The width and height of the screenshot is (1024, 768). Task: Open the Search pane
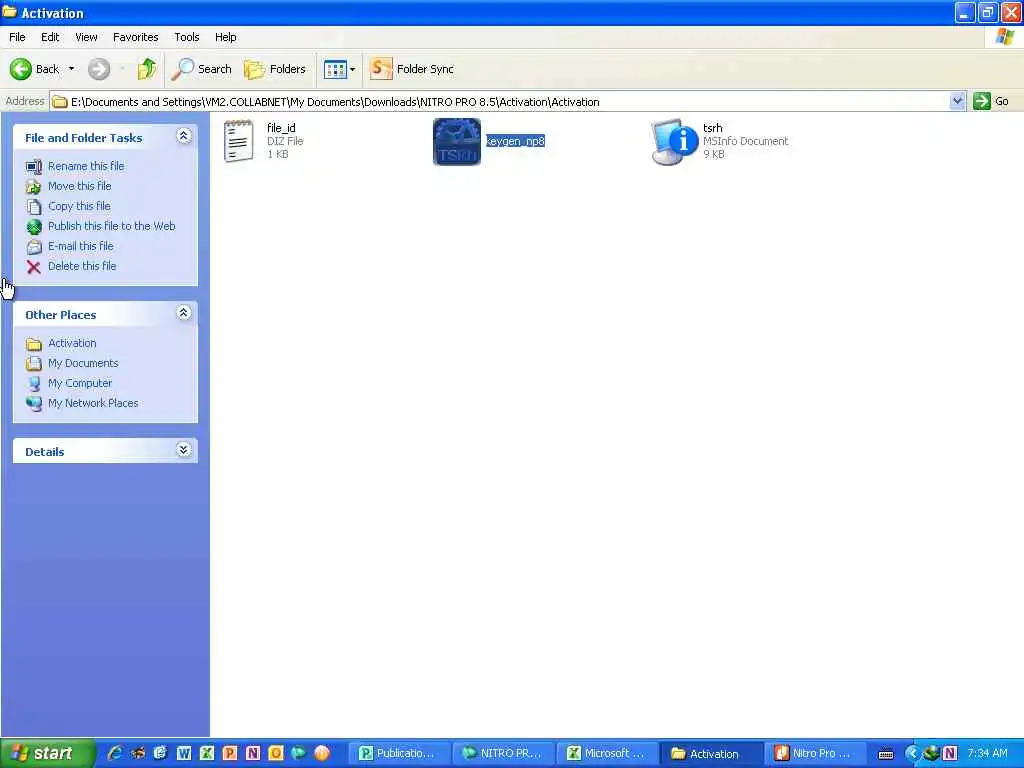tap(201, 69)
